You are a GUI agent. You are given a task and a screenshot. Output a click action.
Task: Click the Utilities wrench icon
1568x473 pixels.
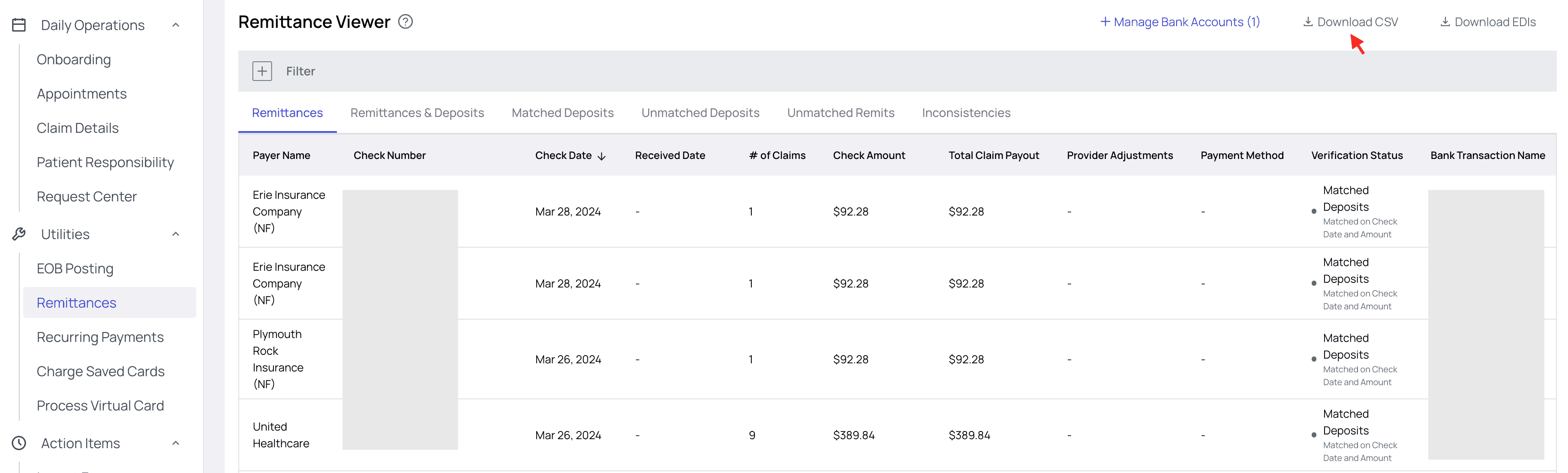tap(19, 234)
